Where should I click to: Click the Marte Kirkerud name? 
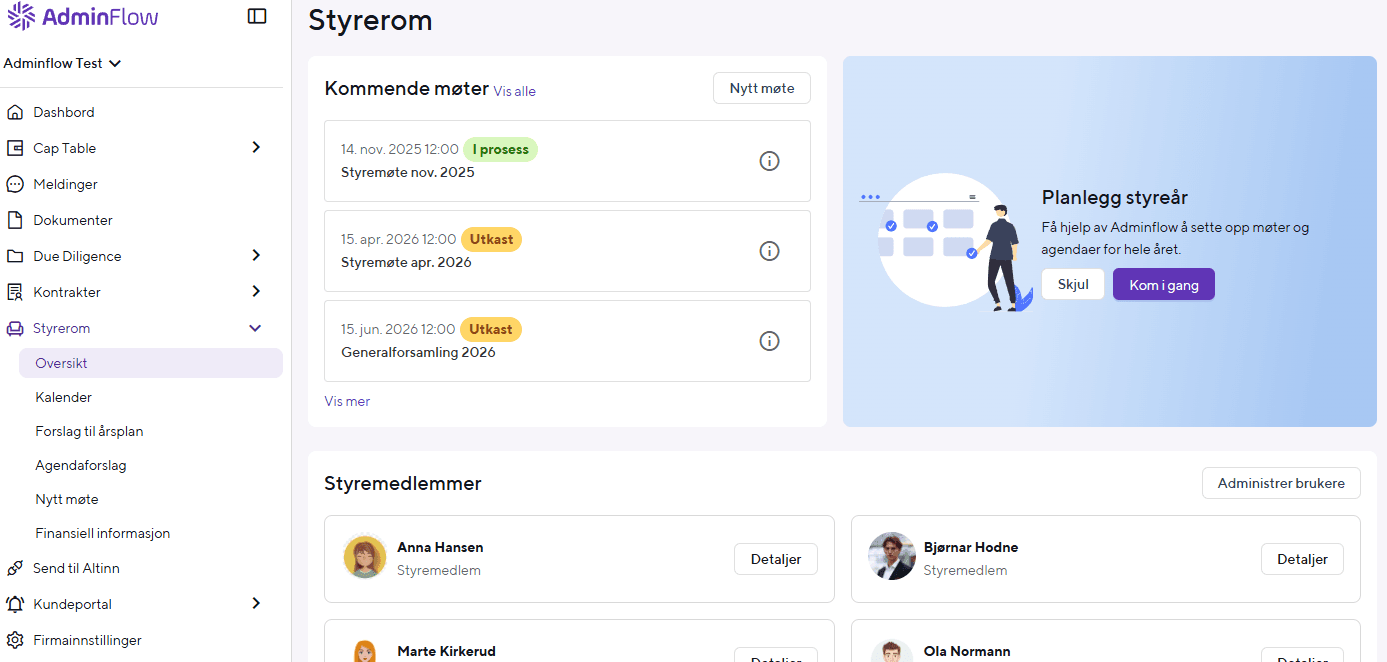click(x=446, y=651)
